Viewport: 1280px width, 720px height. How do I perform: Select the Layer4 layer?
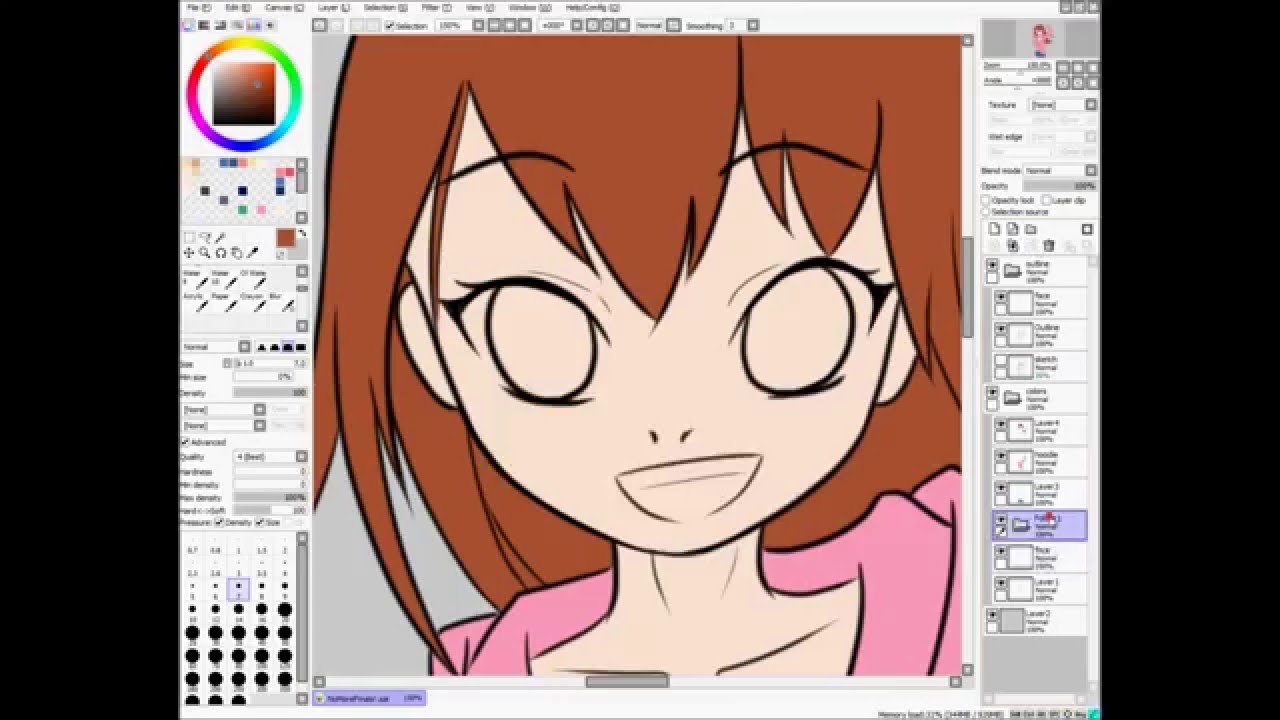tap(1040, 431)
